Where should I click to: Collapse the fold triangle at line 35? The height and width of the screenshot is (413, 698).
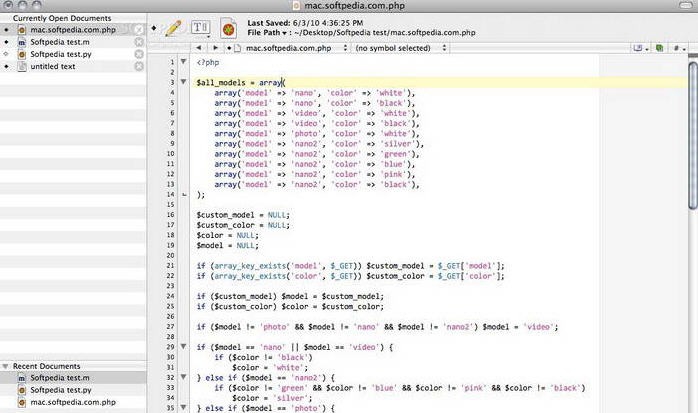pos(183,407)
